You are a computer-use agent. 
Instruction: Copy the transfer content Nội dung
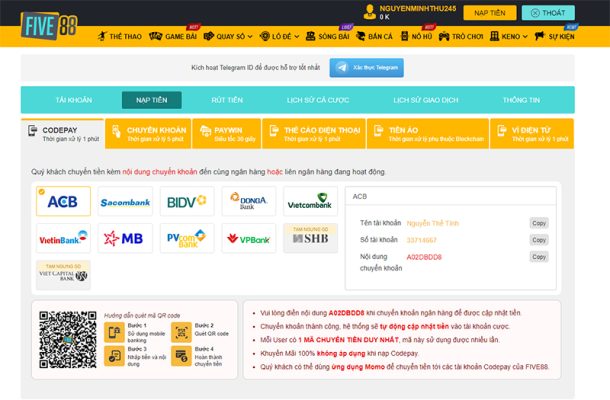pyautogui.click(x=539, y=257)
